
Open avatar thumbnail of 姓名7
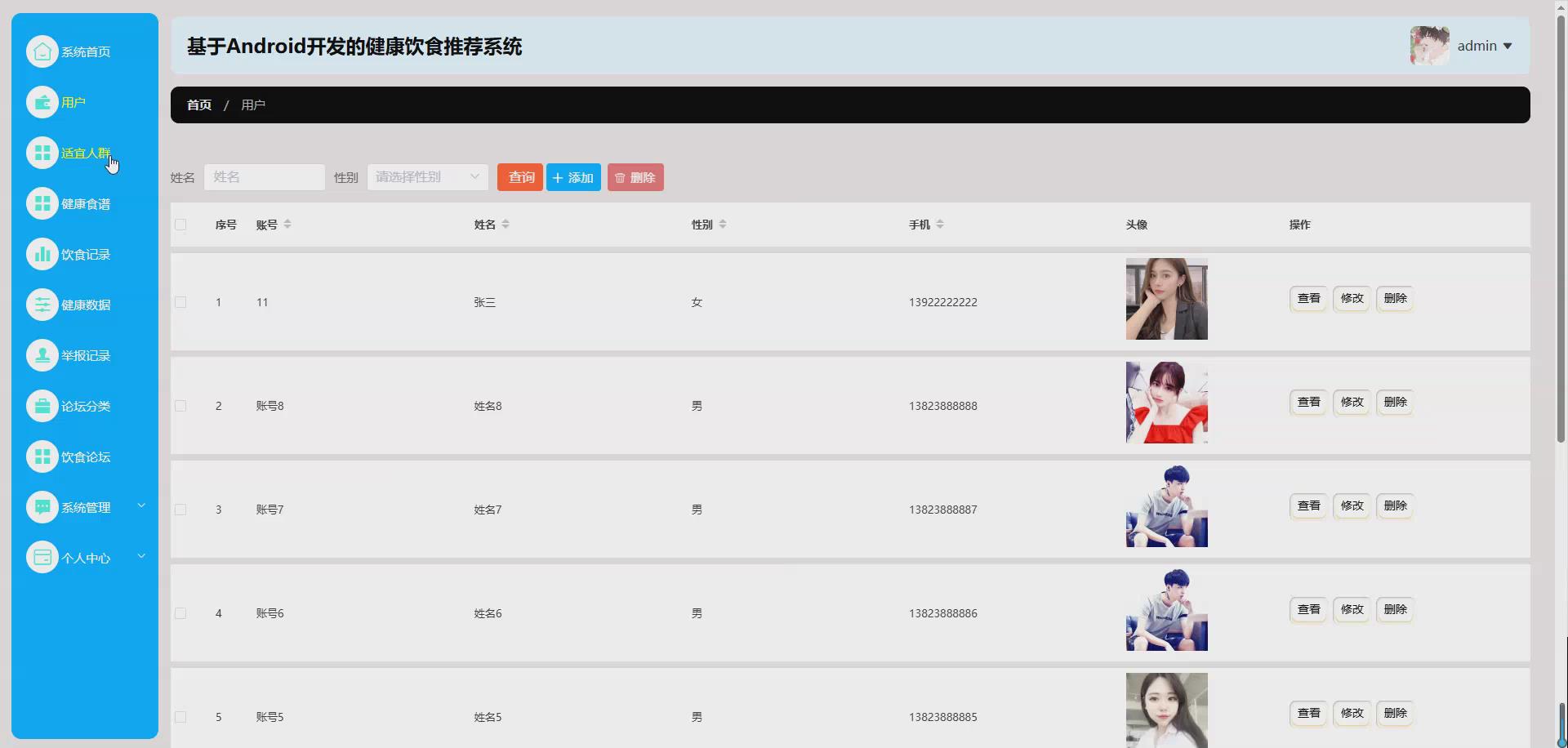tap(1167, 506)
